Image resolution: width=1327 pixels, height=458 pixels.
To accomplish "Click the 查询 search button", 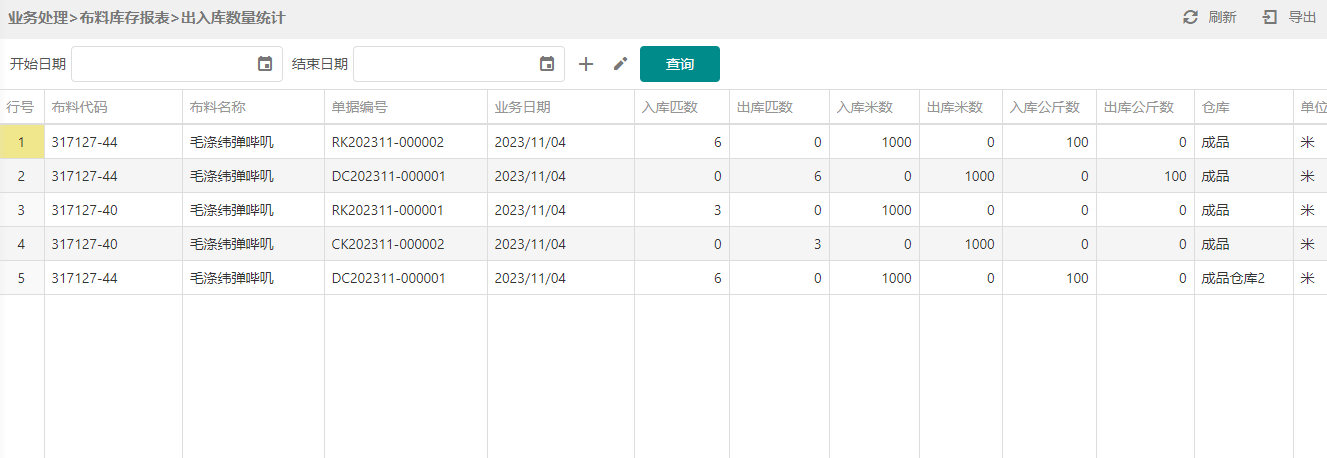I will (x=680, y=64).
